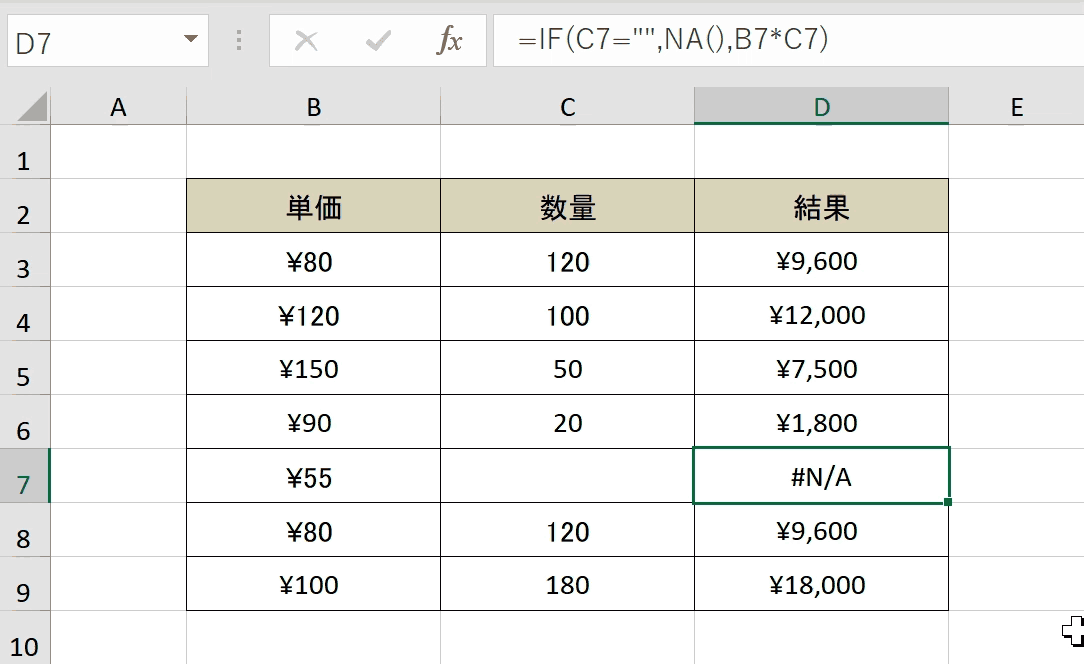Select row 2 header
Image resolution: width=1084 pixels, height=664 pixels.
(24, 206)
